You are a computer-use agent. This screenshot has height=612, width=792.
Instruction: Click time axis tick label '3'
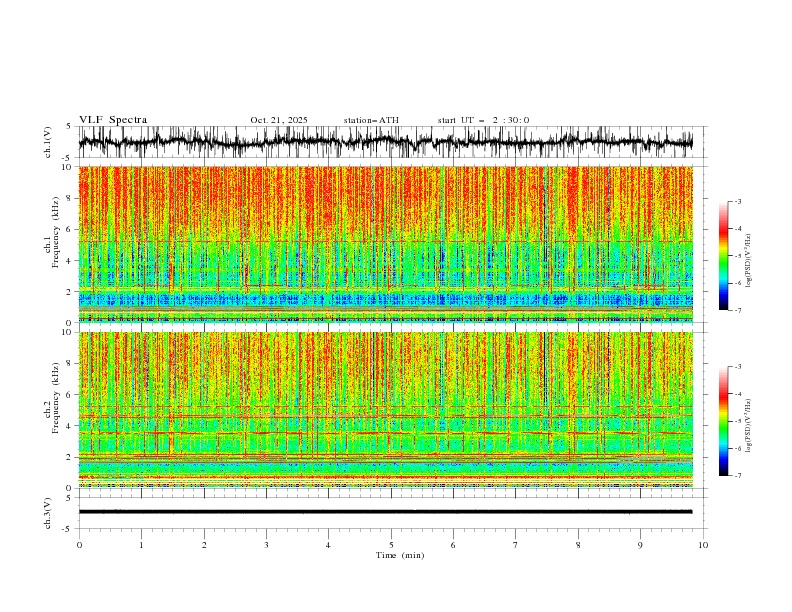point(266,545)
